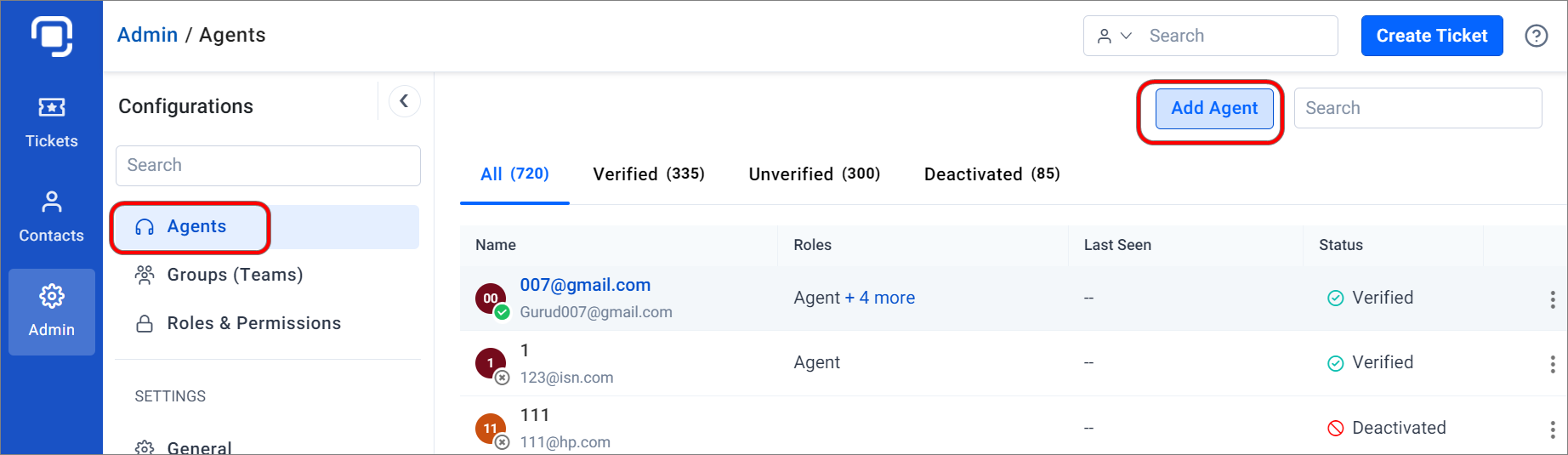This screenshot has width=1568, height=455.
Task: Click the Configurations search field
Action: 268,165
